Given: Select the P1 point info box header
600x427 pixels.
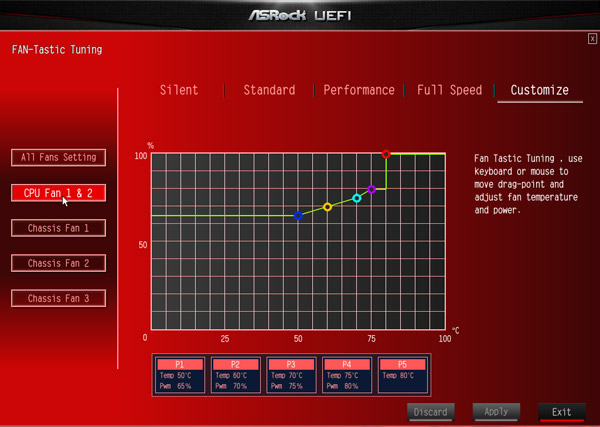Looking at the screenshot, I should [180, 364].
